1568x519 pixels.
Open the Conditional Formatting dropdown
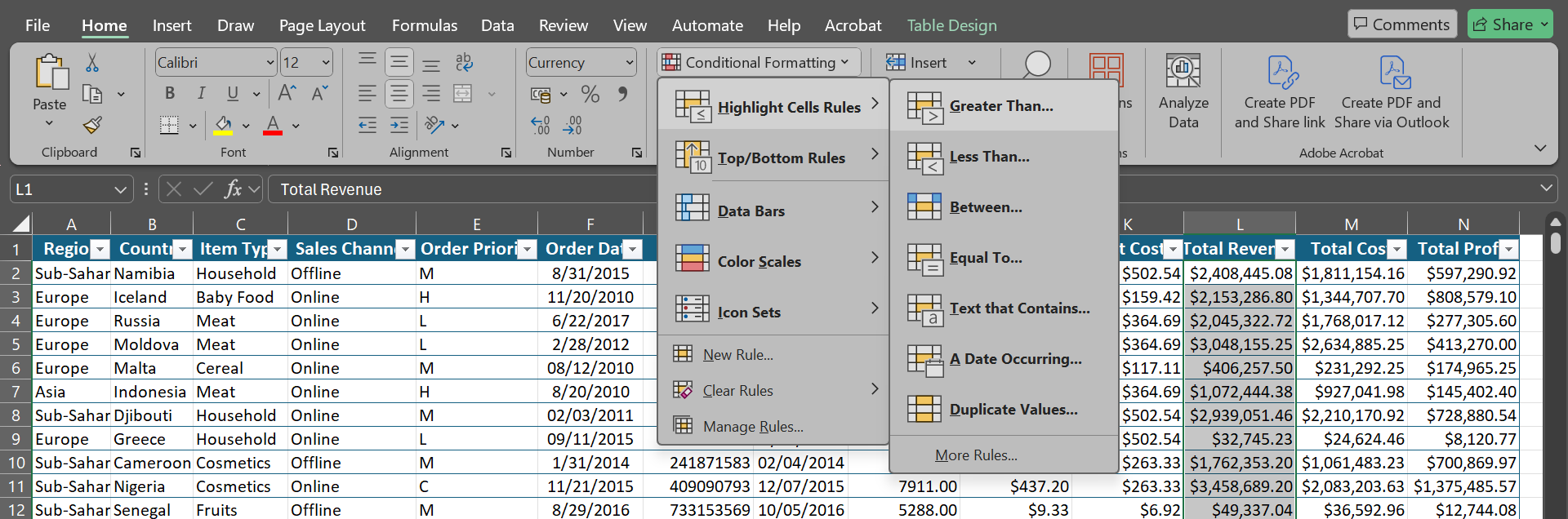[x=759, y=62]
